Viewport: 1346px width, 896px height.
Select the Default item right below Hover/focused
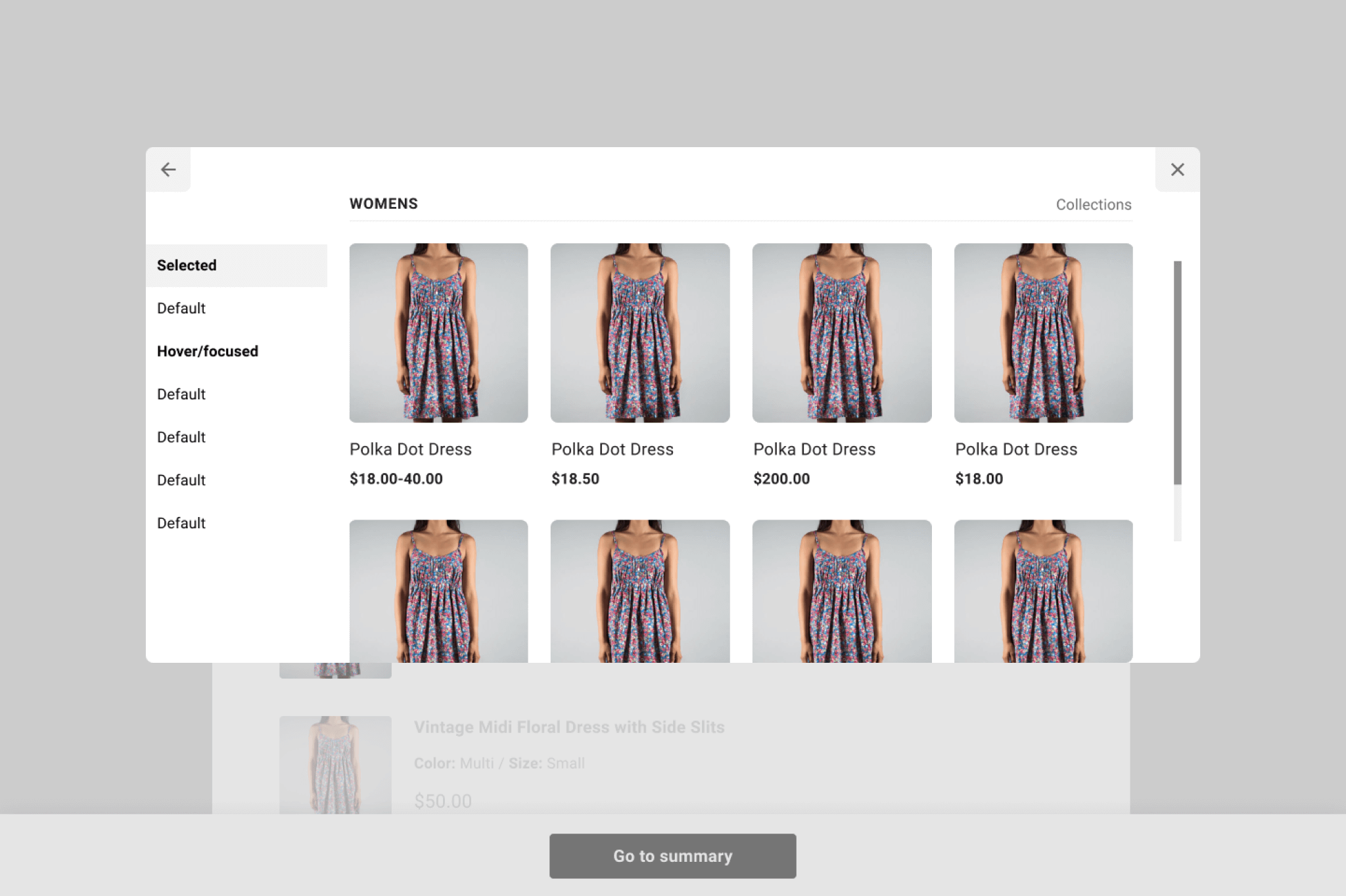click(x=237, y=394)
